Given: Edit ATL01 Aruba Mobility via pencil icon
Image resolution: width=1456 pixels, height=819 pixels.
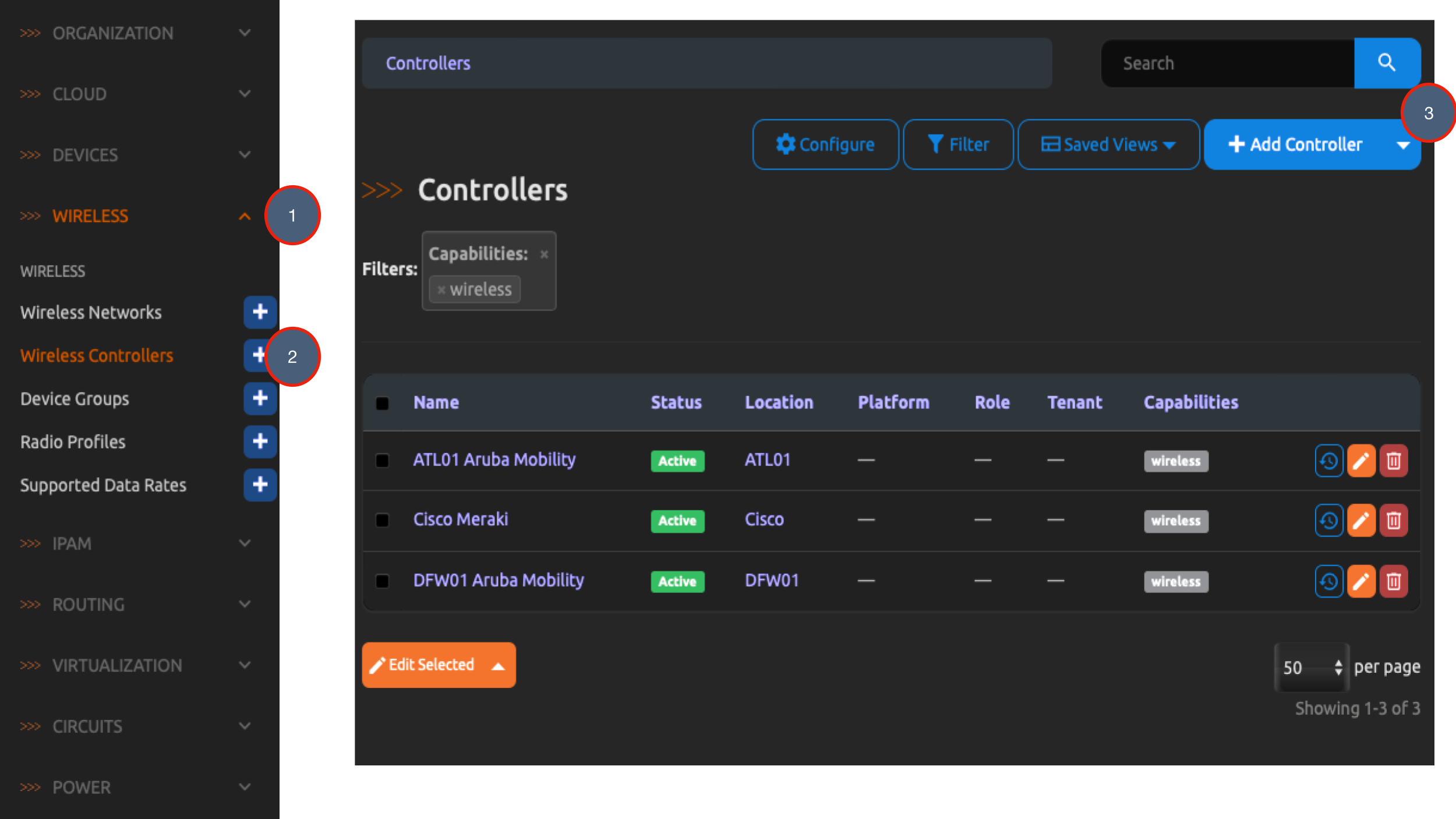Looking at the screenshot, I should pyautogui.click(x=1362, y=460).
